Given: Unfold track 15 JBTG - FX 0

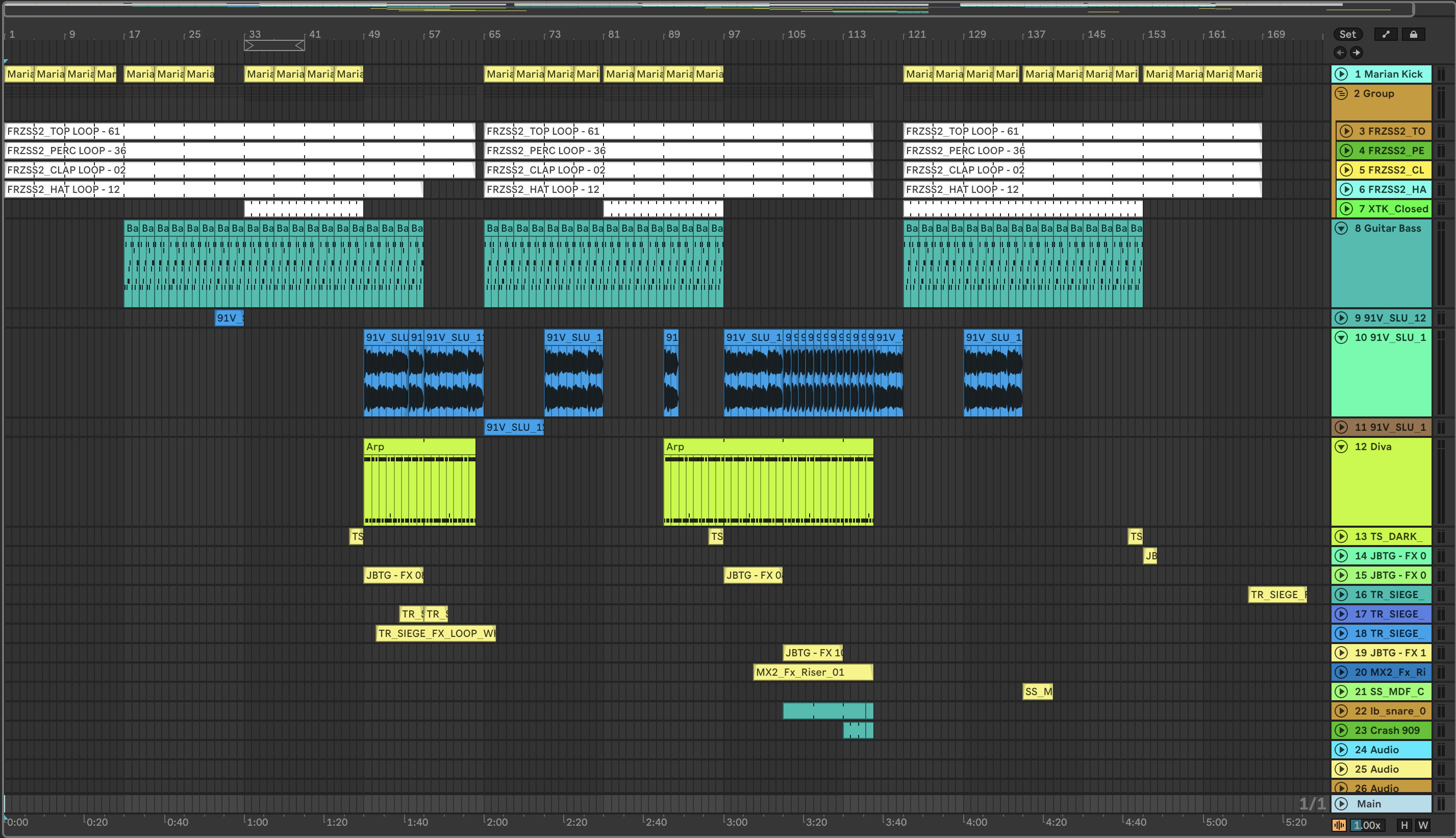Looking at the screenshot, I should click(x=1341, y=575).
